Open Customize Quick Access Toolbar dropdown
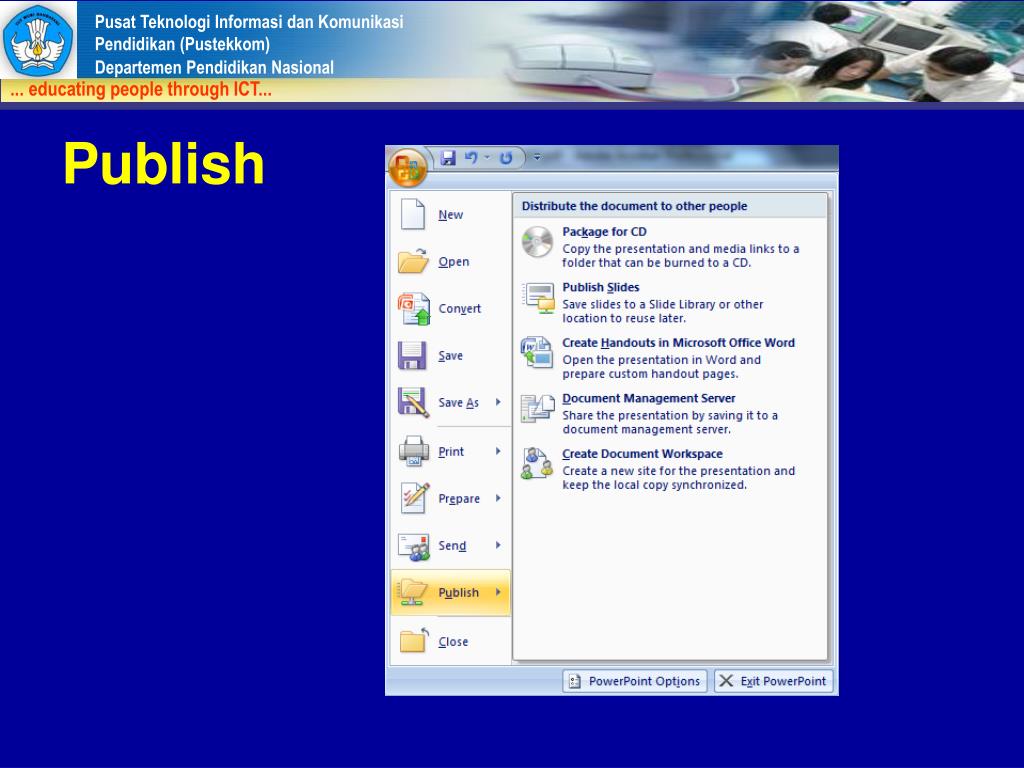 tap(537, 157)
